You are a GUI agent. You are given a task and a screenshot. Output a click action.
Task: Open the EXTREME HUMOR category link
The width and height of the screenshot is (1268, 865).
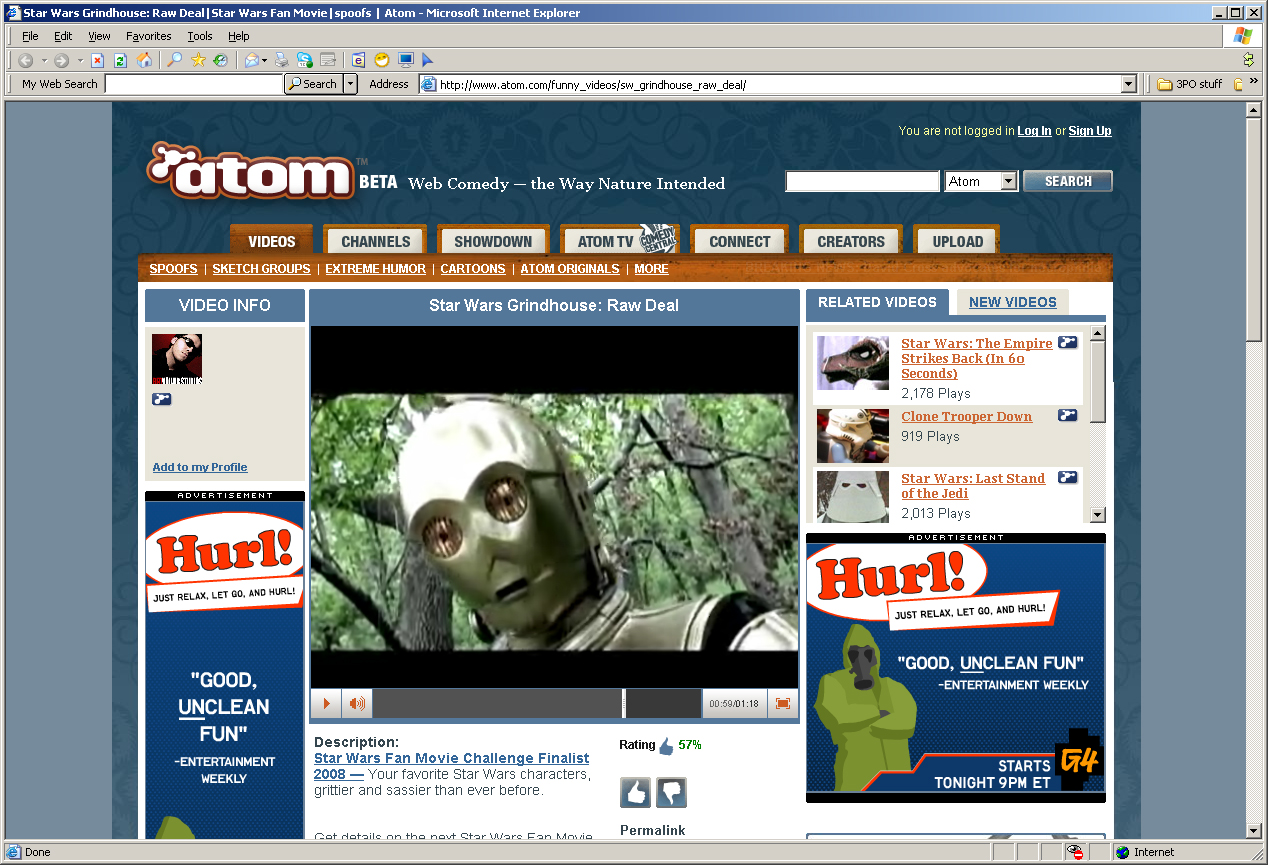click(x=375, y=269)
